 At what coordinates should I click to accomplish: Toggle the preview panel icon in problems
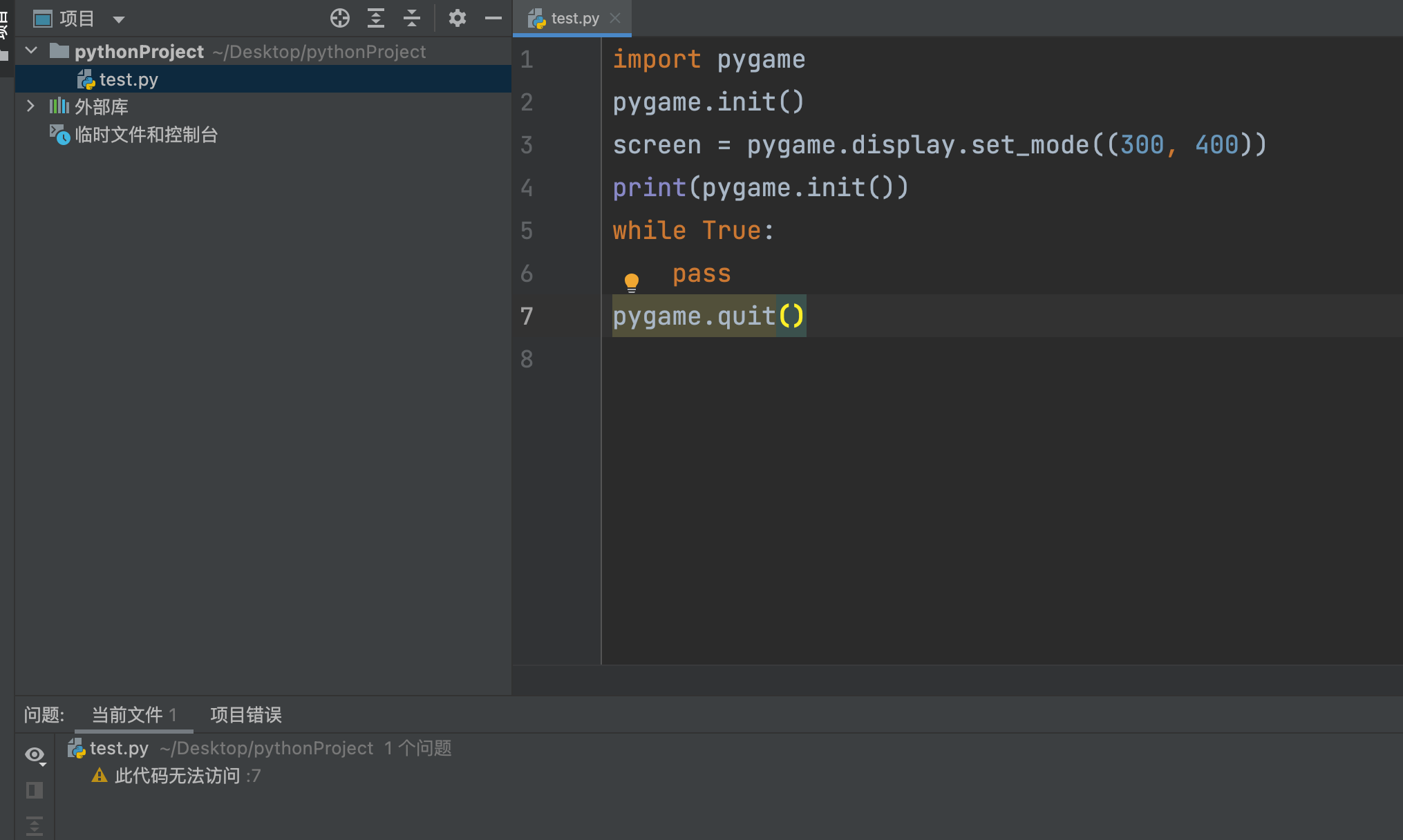click(x=35, y=790)
